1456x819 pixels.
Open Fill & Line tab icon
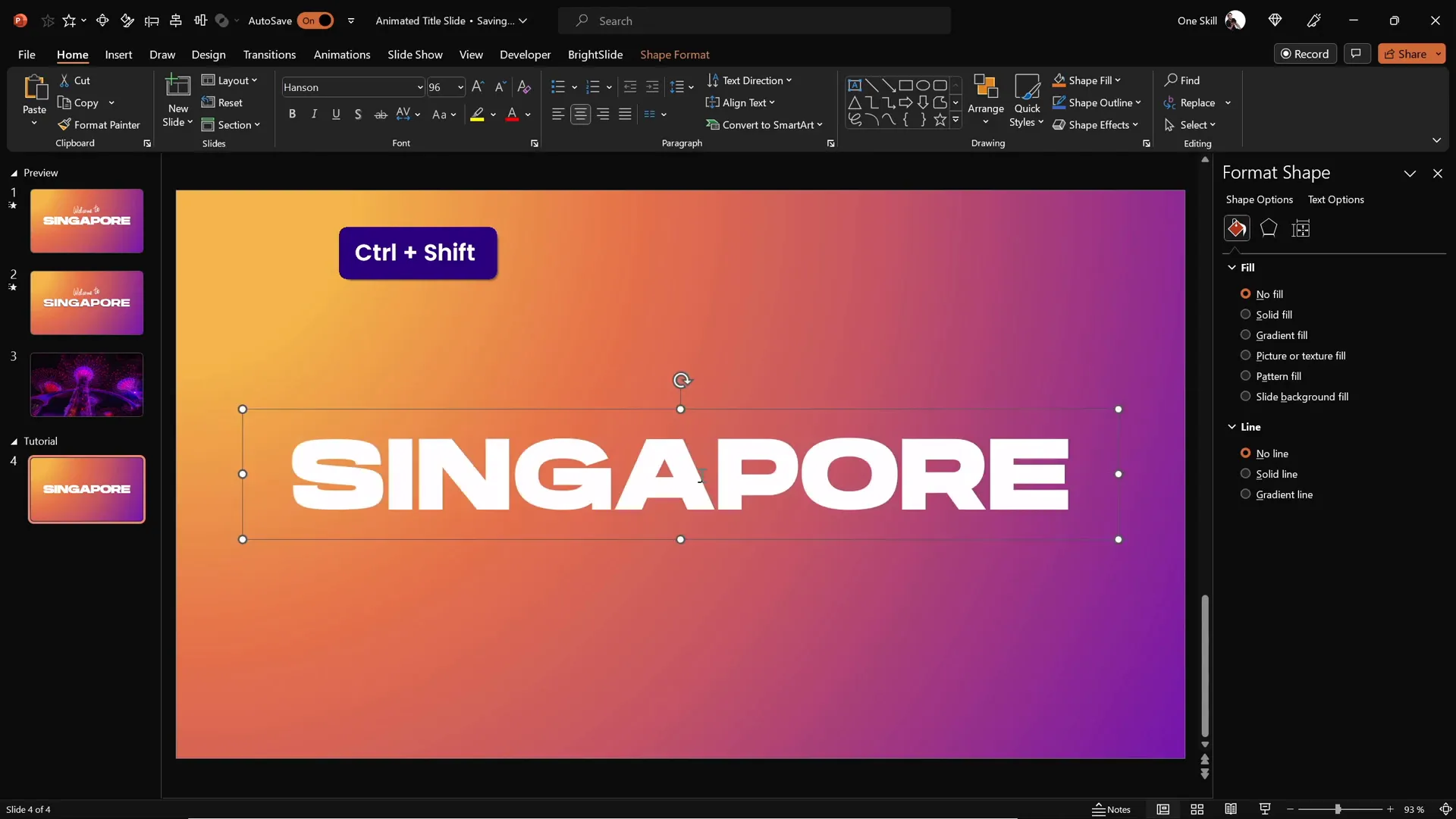[1237, 228]
